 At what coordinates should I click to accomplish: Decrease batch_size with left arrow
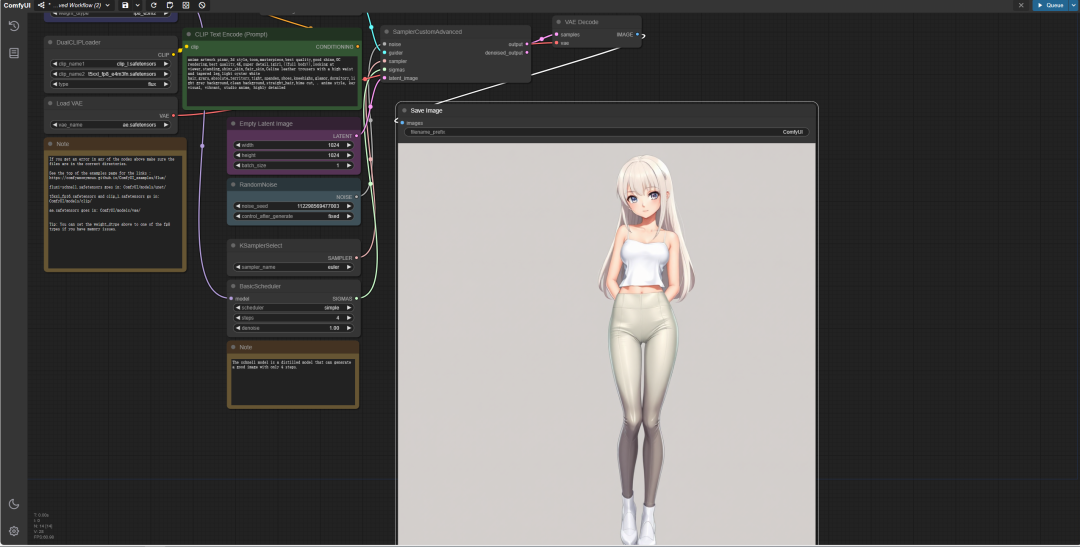tap(238, 165)
